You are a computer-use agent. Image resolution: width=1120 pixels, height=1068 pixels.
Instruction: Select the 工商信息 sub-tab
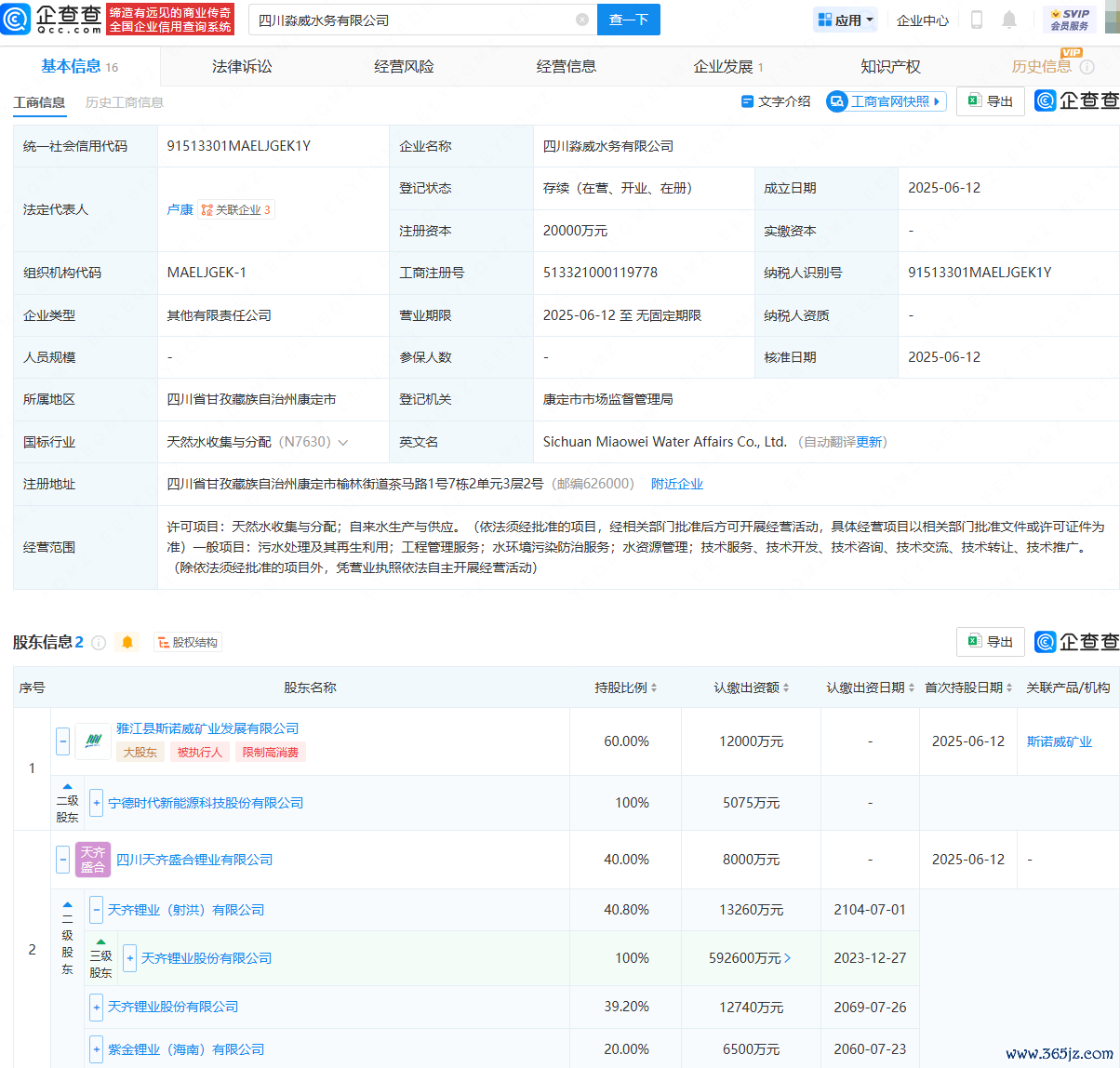pyautogui.click(x=39, y=102)
